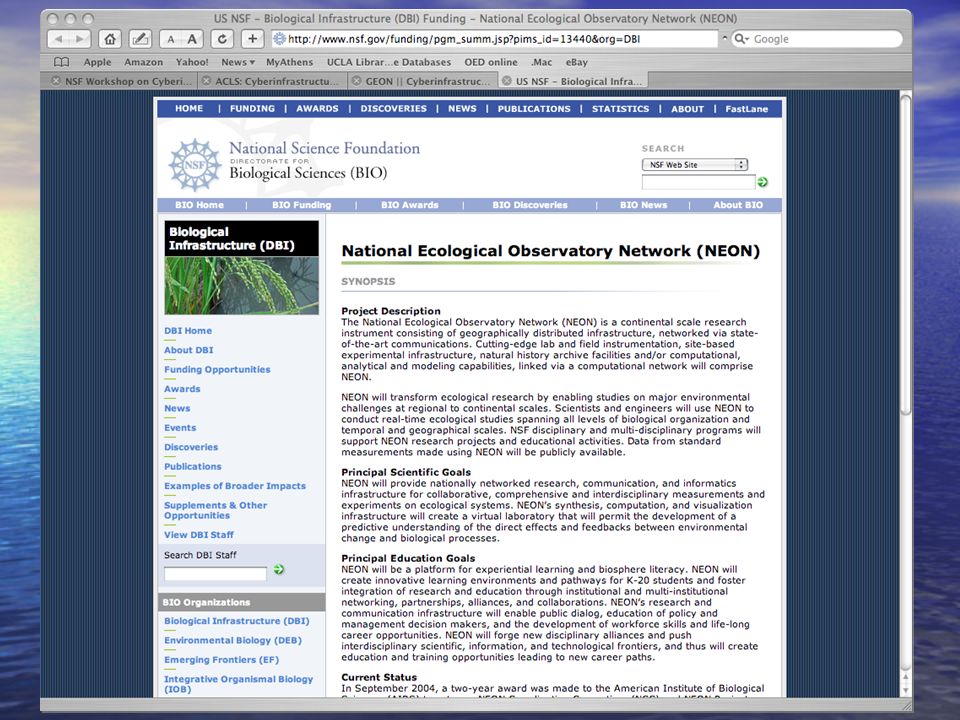The height and width of the screenshot is (720, 960).
Task: Go to BIO Home
Action: 200,205
